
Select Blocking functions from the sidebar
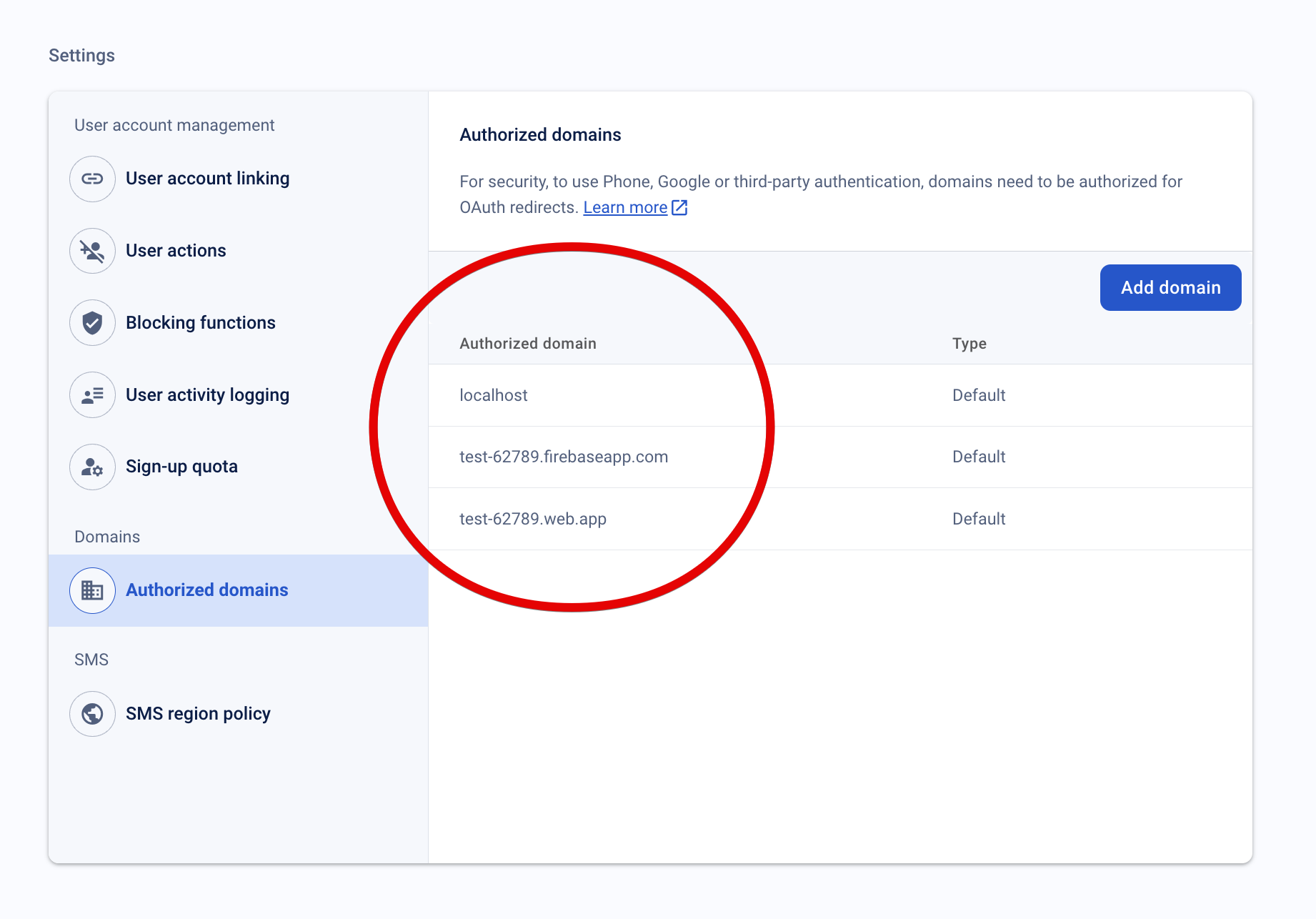point(200,323)
